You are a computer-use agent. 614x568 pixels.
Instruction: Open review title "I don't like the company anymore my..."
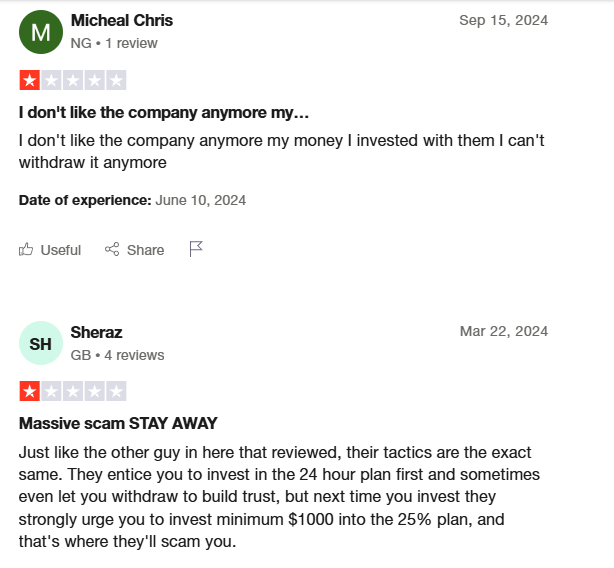pos(164,113)
